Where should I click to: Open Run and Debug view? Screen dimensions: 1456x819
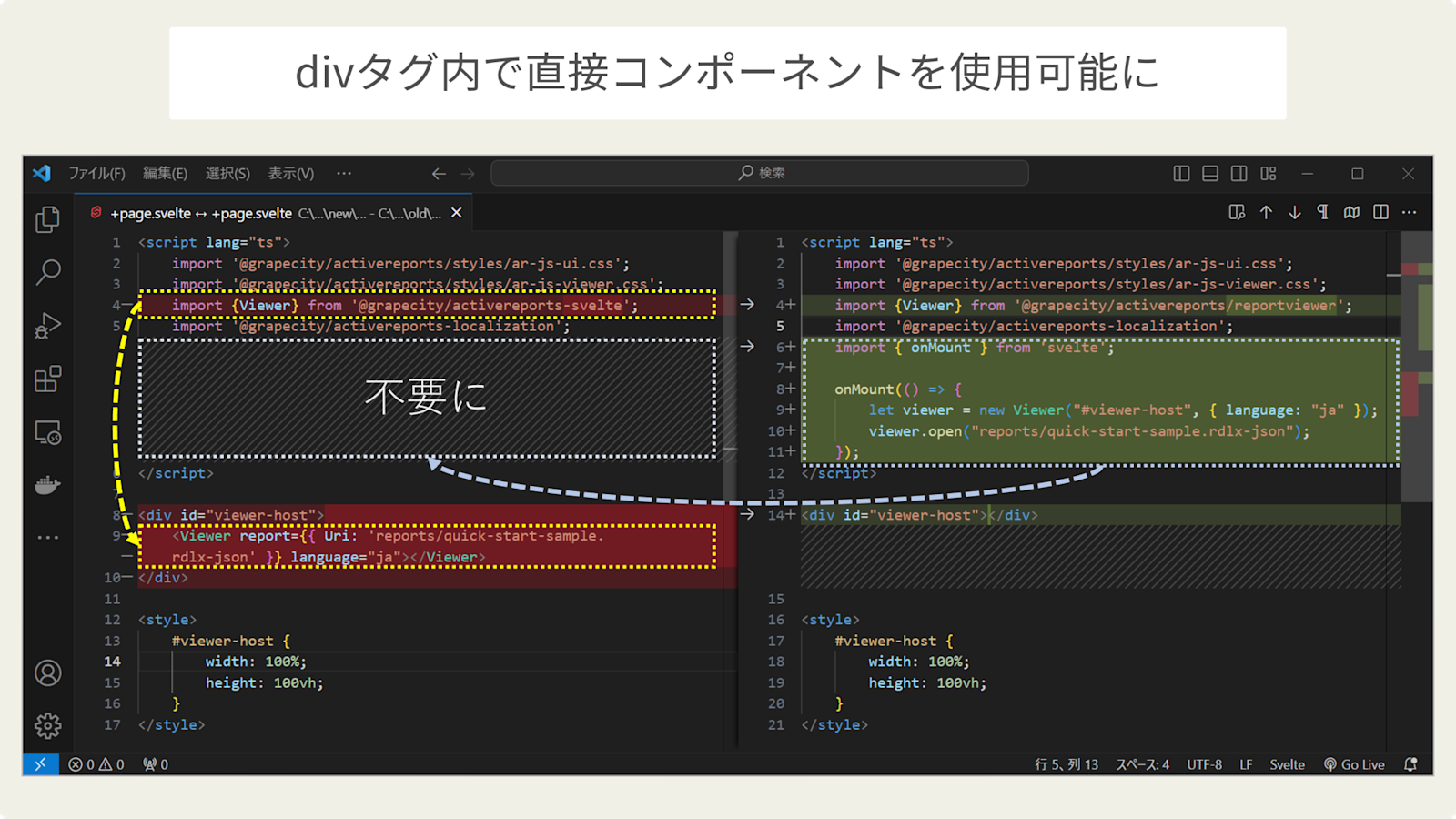tap(47, 326)
